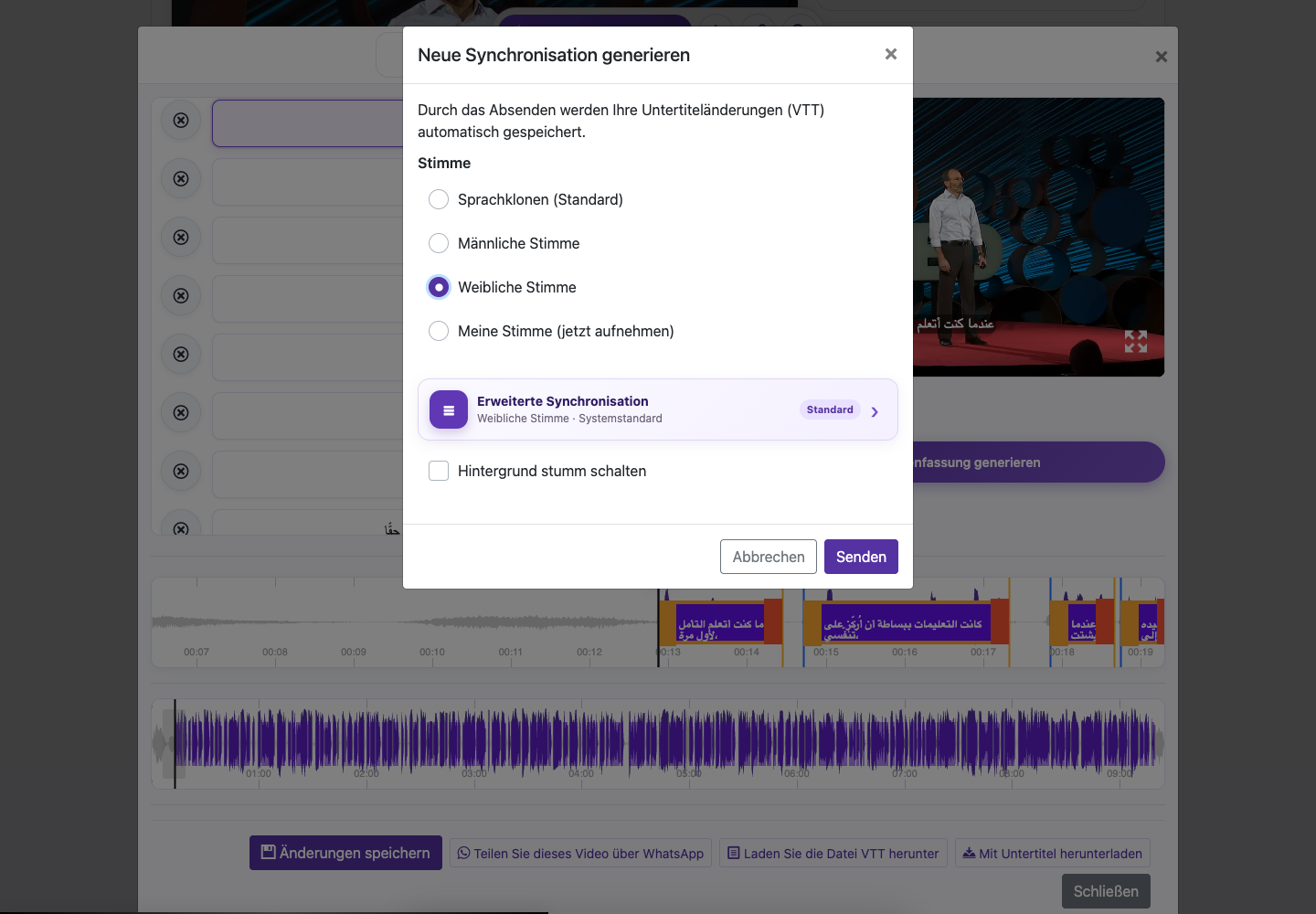The width and height of the screenshot is (1316, 914).
Task: Click Änderungen speichern save button
Action: click(x=345, y=853)
